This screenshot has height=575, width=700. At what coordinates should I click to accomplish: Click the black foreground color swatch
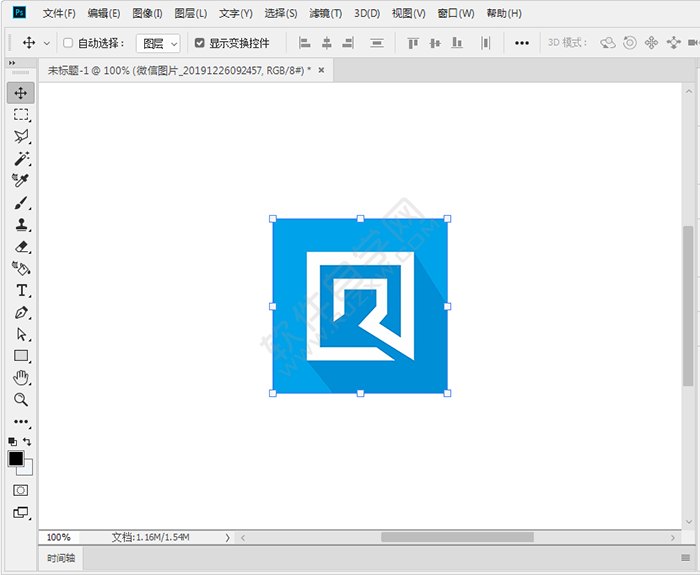16,459
